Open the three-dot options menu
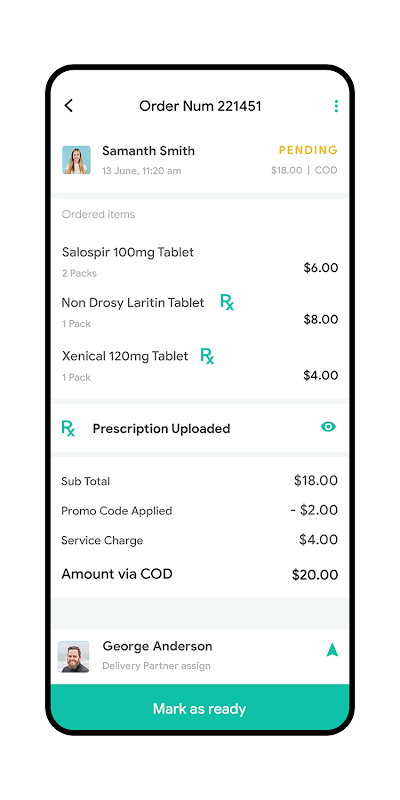400x800 pixels. (x=336, y=106)
